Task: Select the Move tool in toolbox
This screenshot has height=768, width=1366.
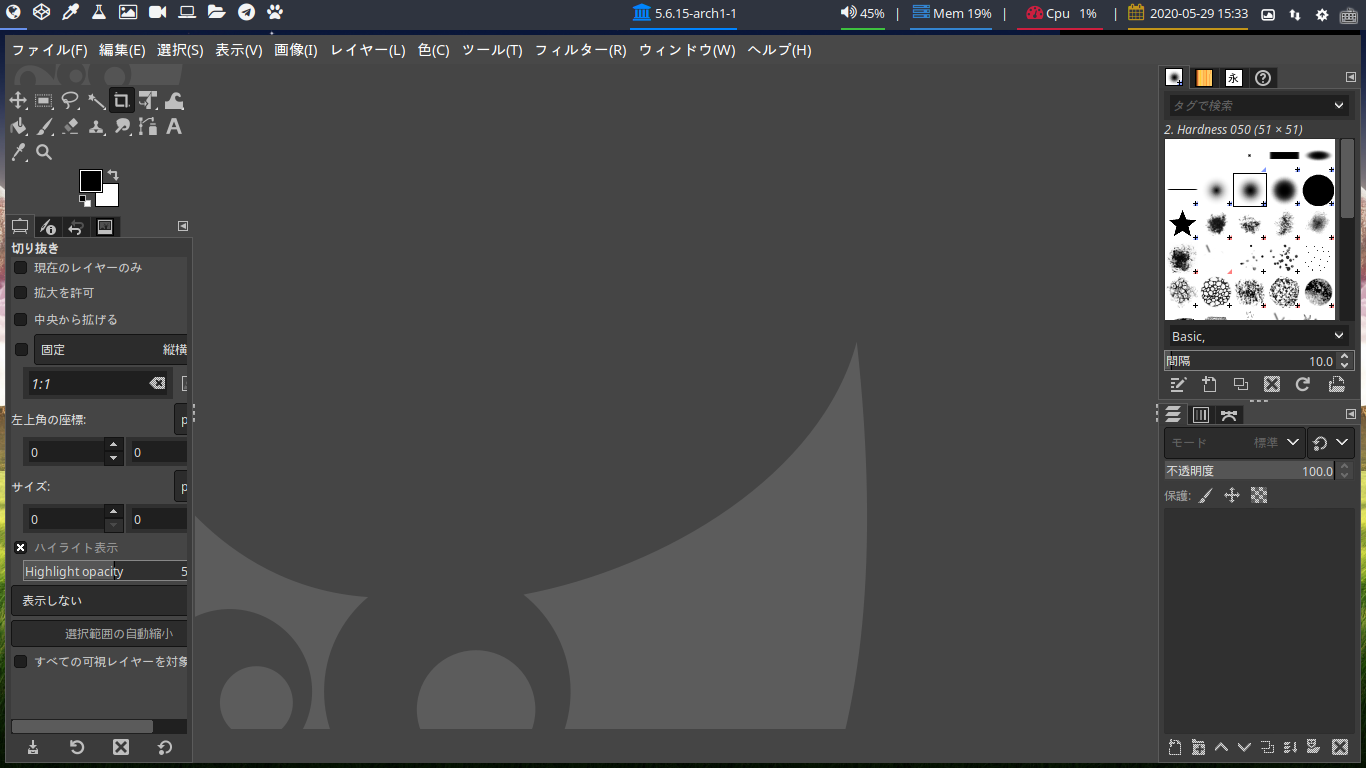Action: (x=18, y=100)
